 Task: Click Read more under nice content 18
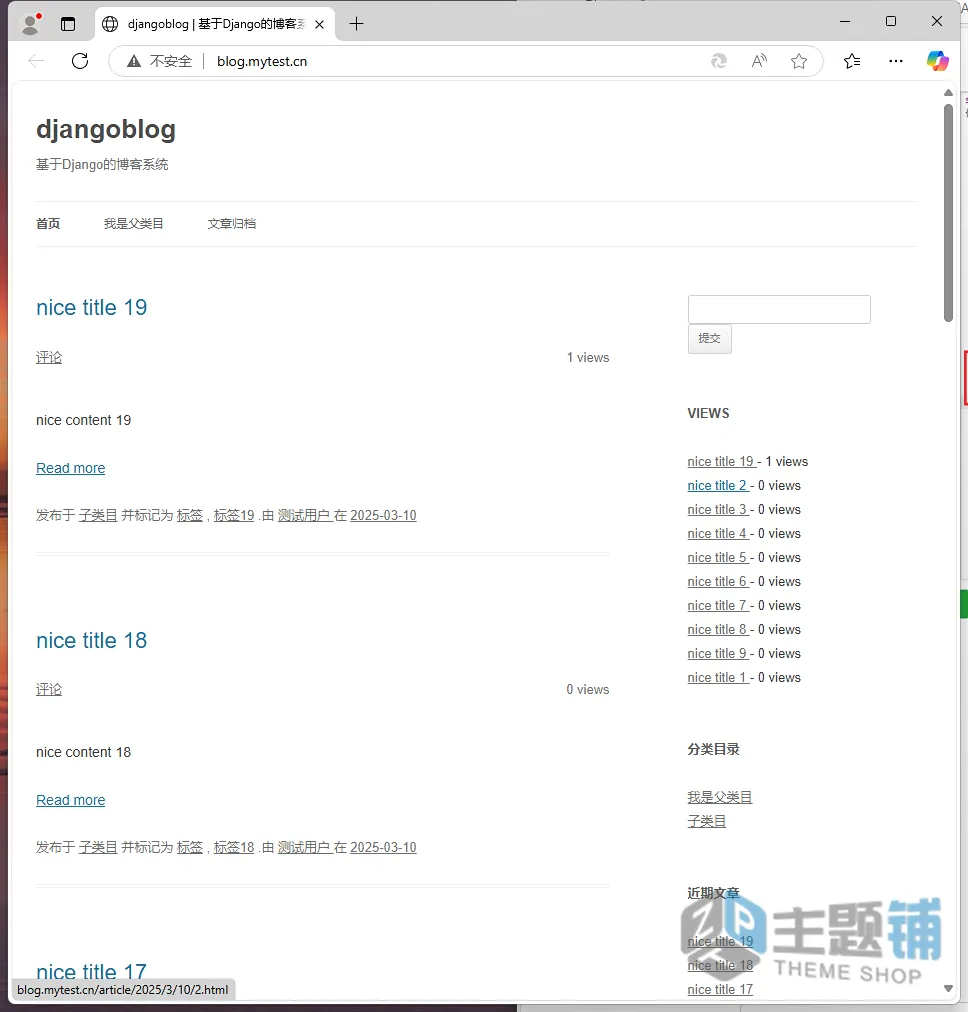[x=70, y=800]
